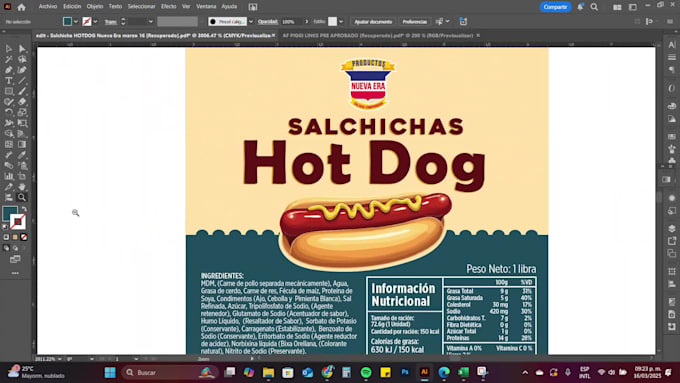Click the Opacidad label link

(268, 22)
